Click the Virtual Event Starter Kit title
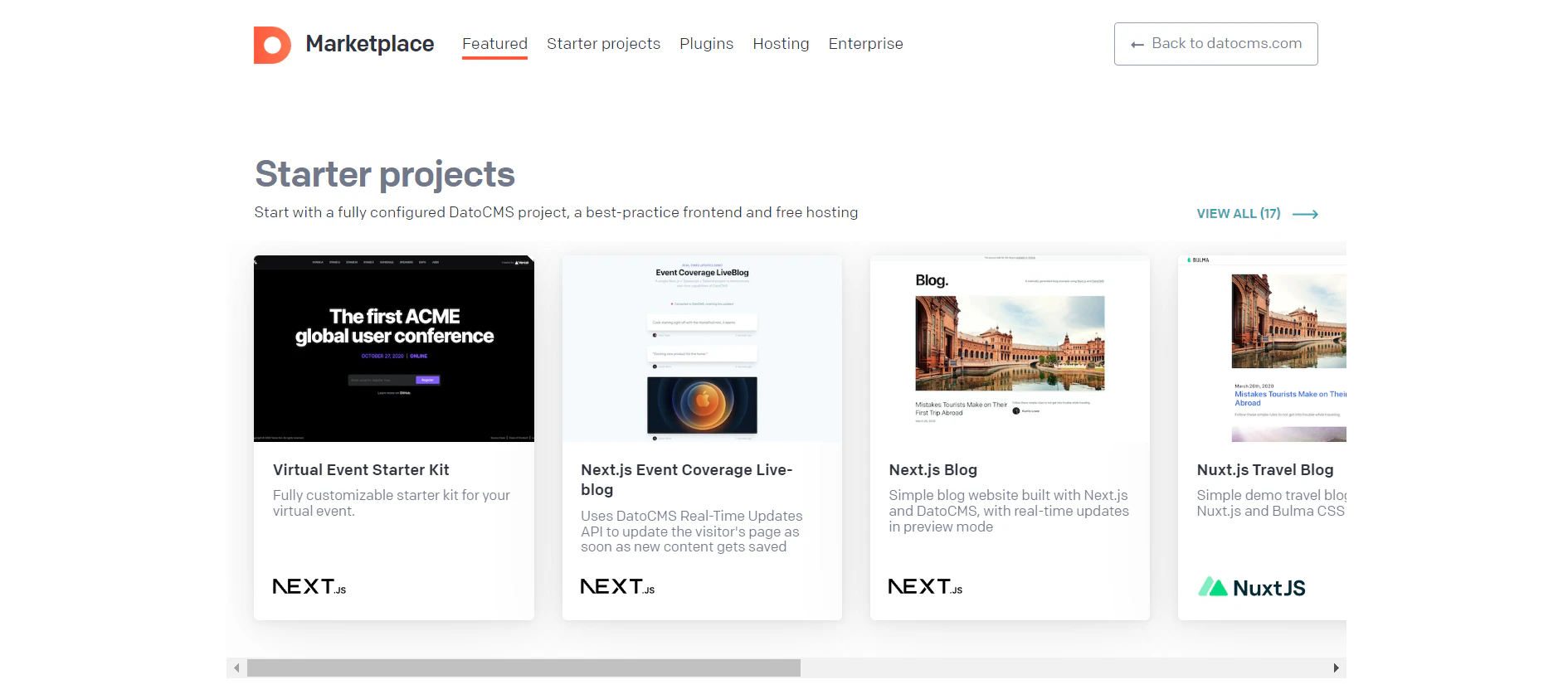Image resolution: width=1568 pixels, height=699 pixels. point(361,470)
